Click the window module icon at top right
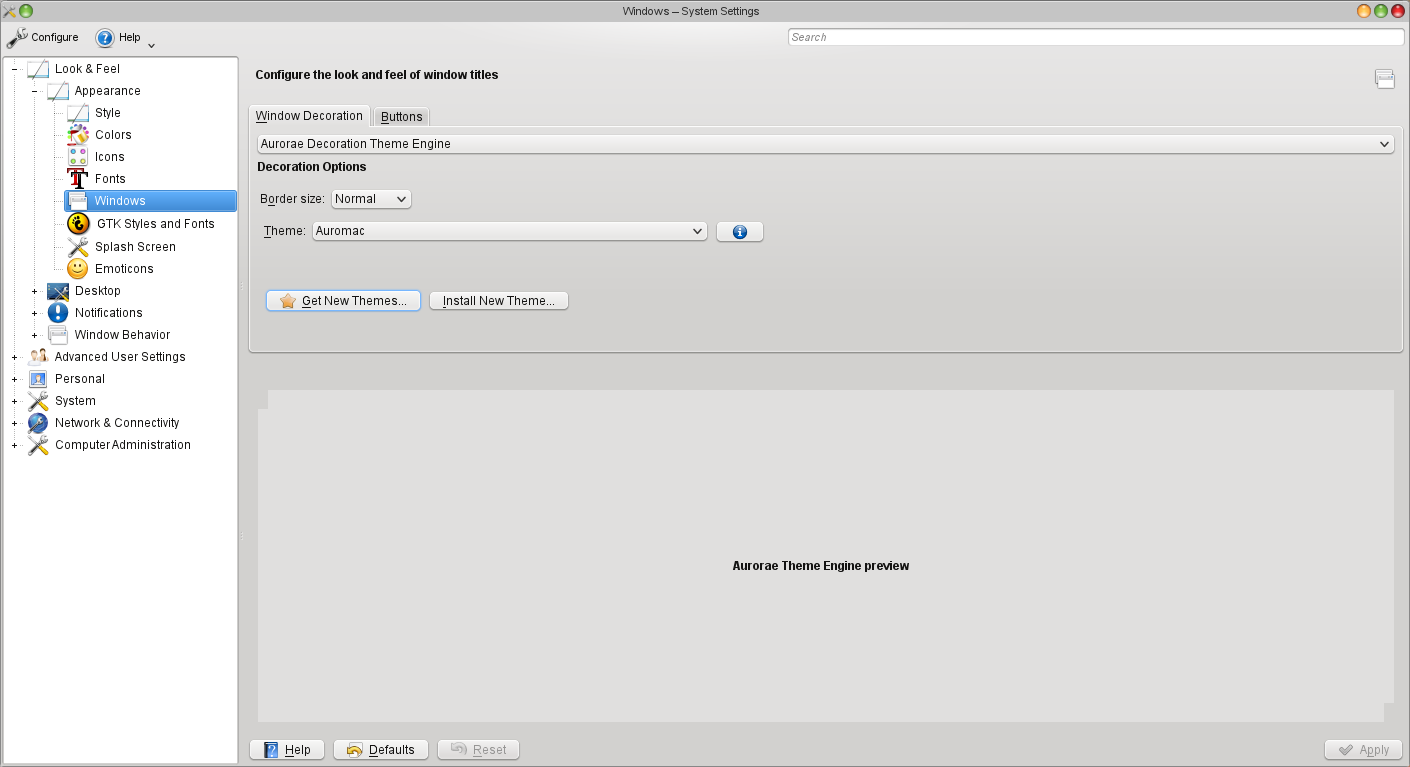 [1385, 79]
